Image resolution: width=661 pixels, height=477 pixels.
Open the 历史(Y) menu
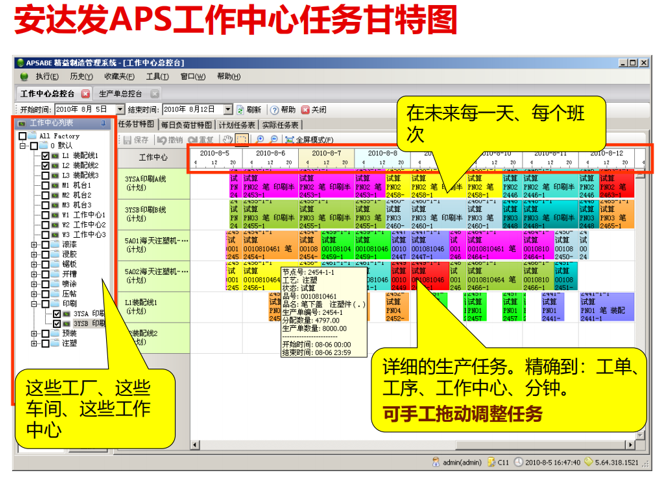pos(81,77)
